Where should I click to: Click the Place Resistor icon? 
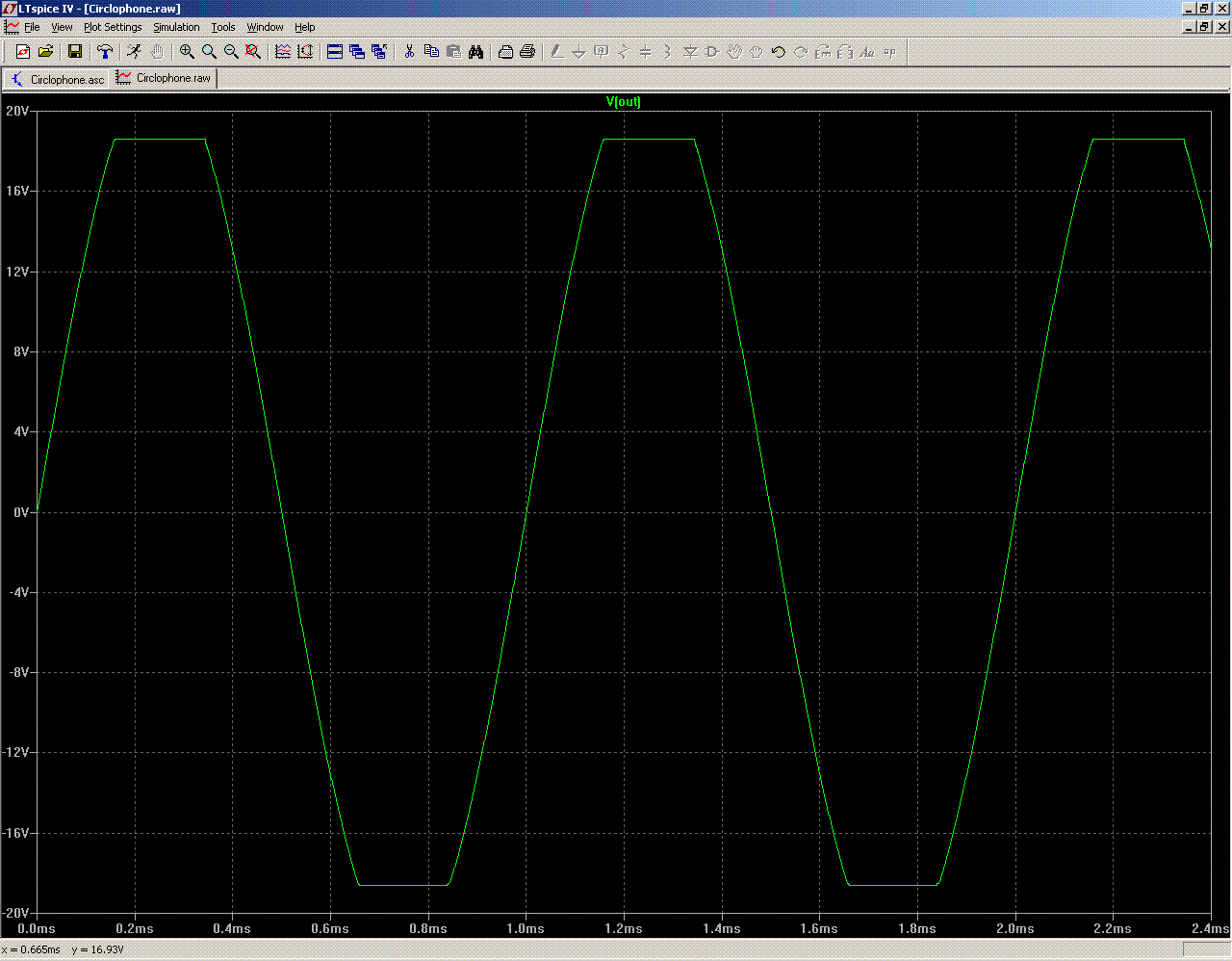click(x=624, y=52)
